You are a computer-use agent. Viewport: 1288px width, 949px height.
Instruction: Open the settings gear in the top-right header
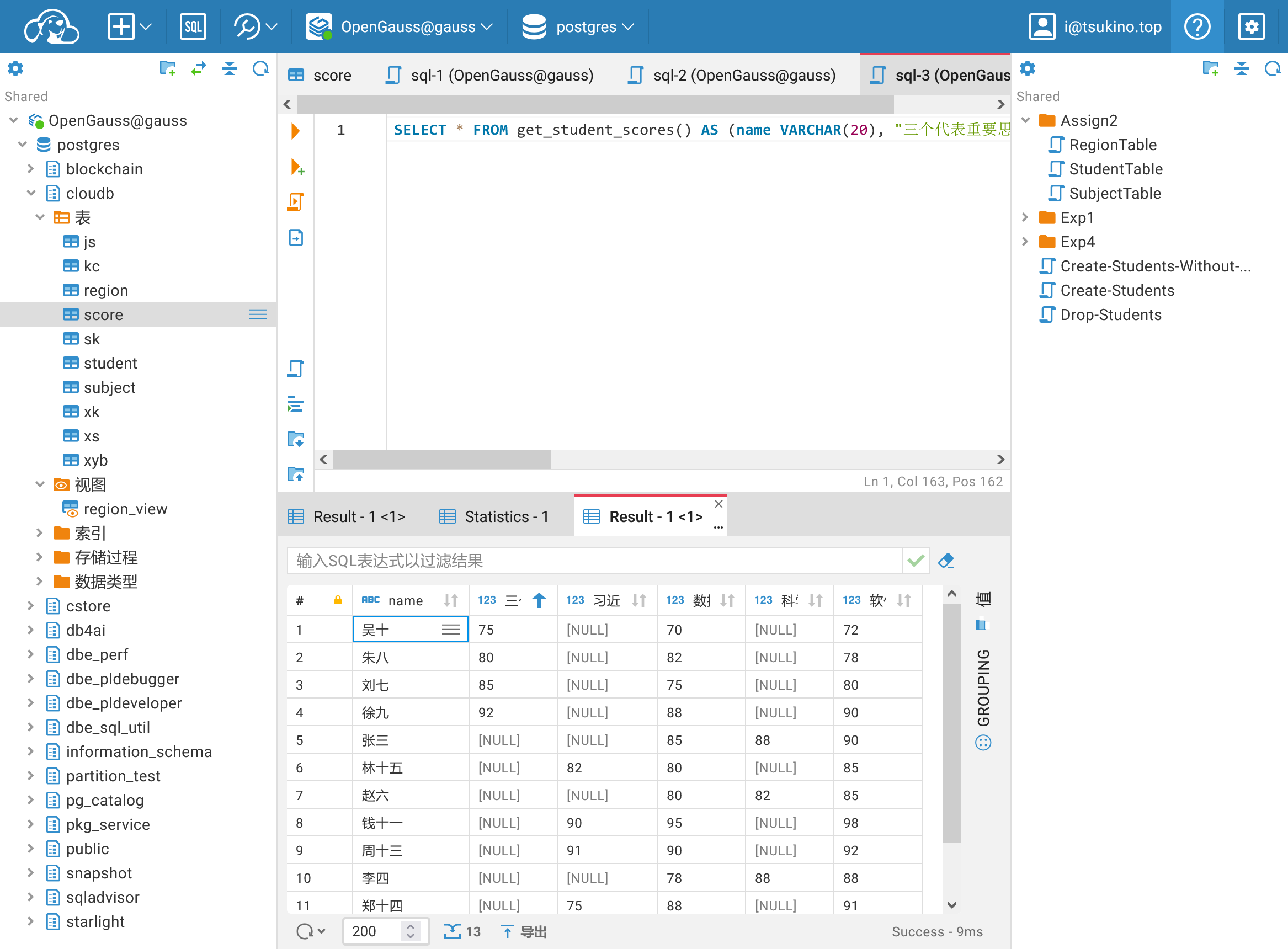[x=1250, y=26]
